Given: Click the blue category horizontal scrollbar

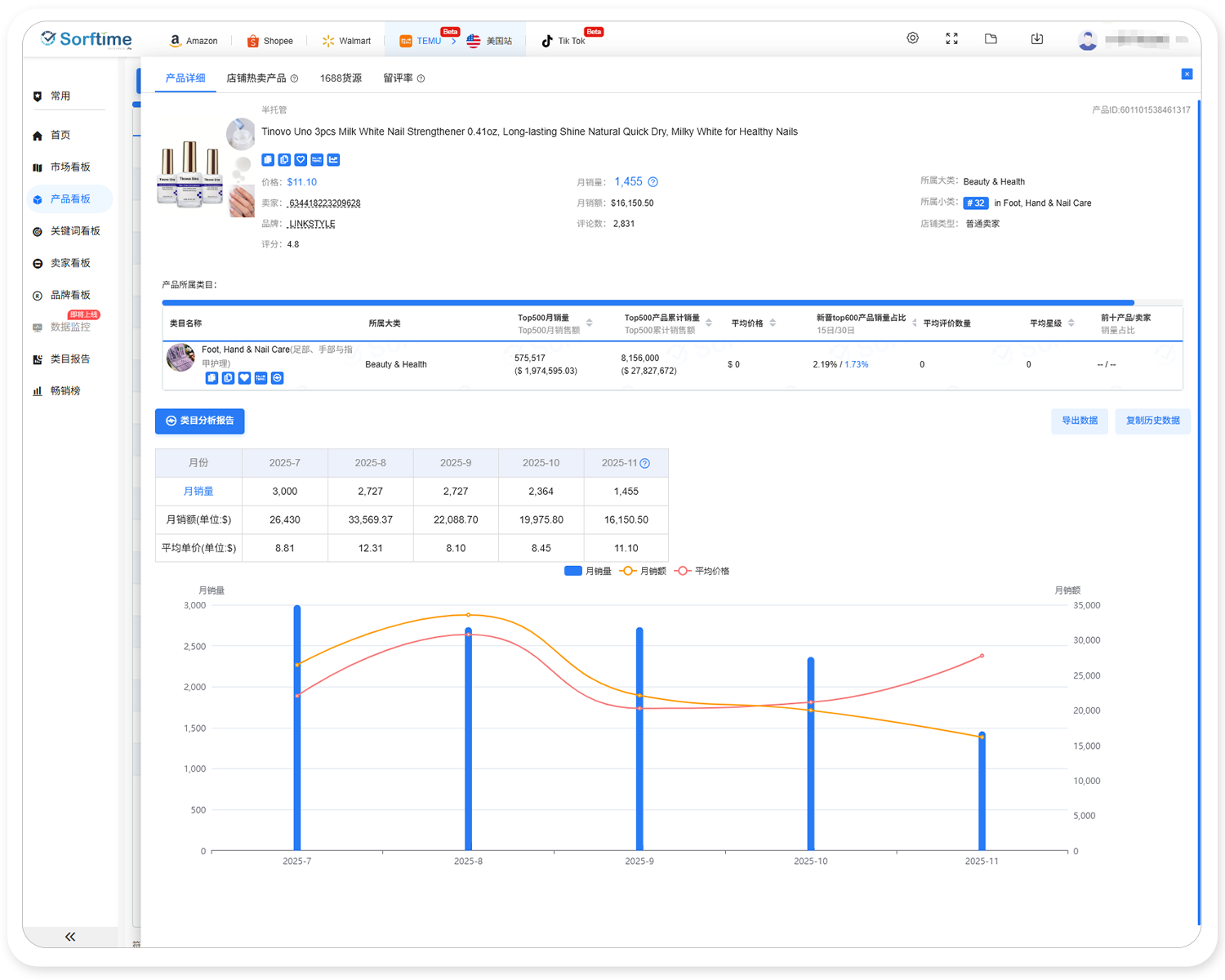Looking at the screenshot, I should [648, 302].
